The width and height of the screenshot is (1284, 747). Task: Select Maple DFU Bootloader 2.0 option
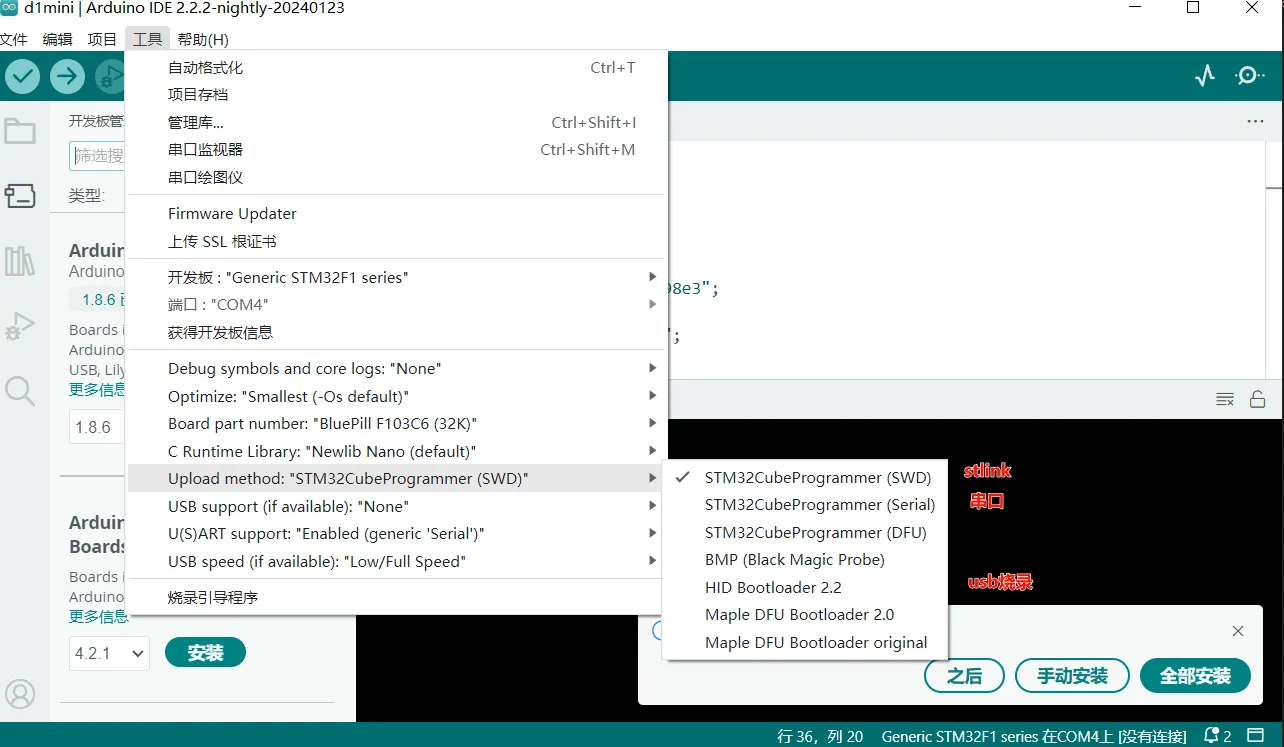click(x=799, y=615)
